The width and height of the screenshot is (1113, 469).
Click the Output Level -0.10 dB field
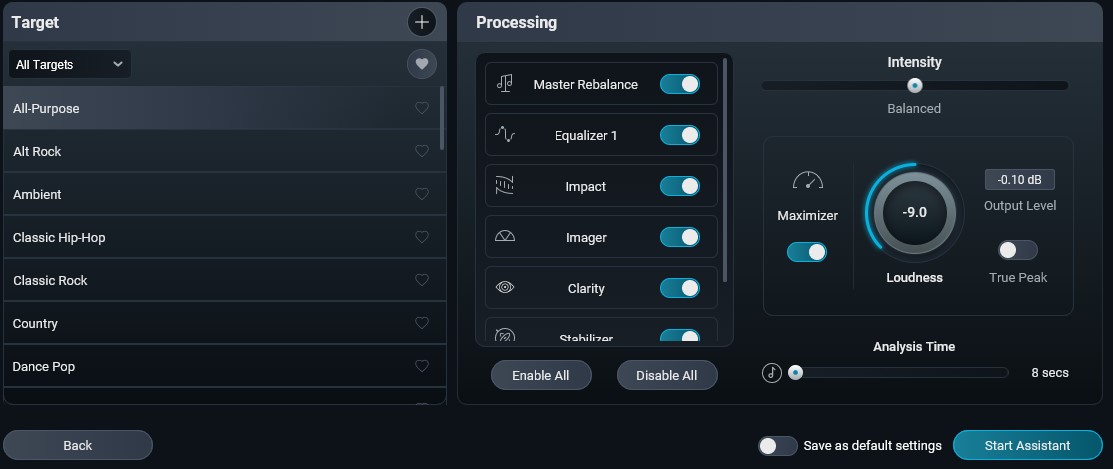1019,180
